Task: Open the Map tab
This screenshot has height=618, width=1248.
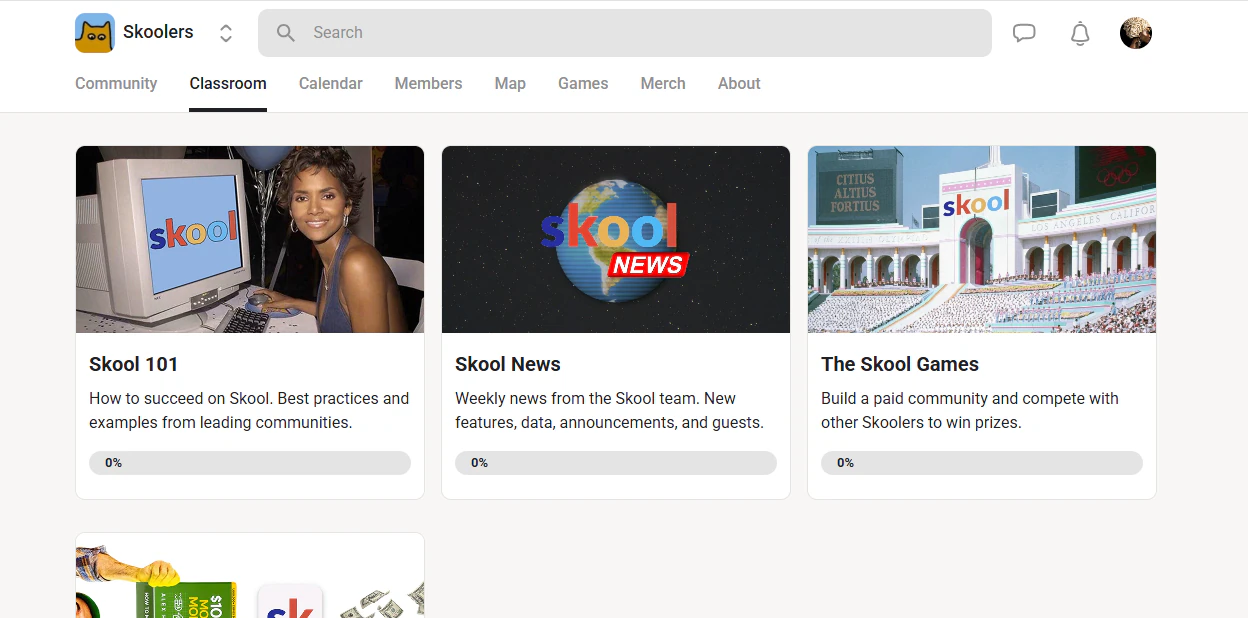Action: [x=510, y=84]
